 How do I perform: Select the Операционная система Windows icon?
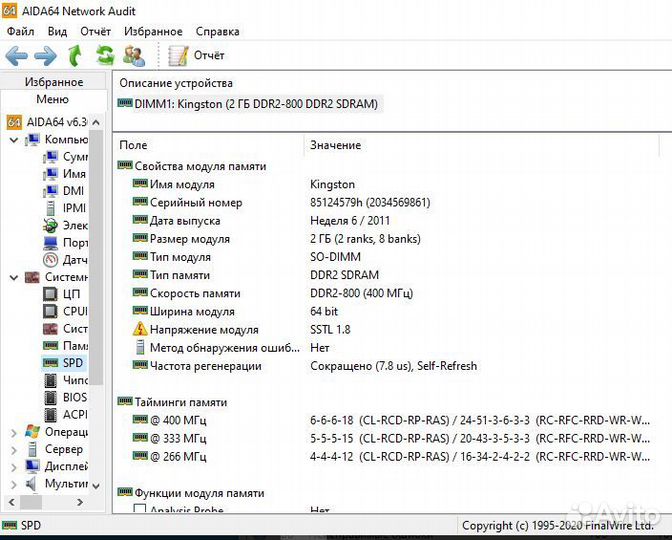point(33,432)
